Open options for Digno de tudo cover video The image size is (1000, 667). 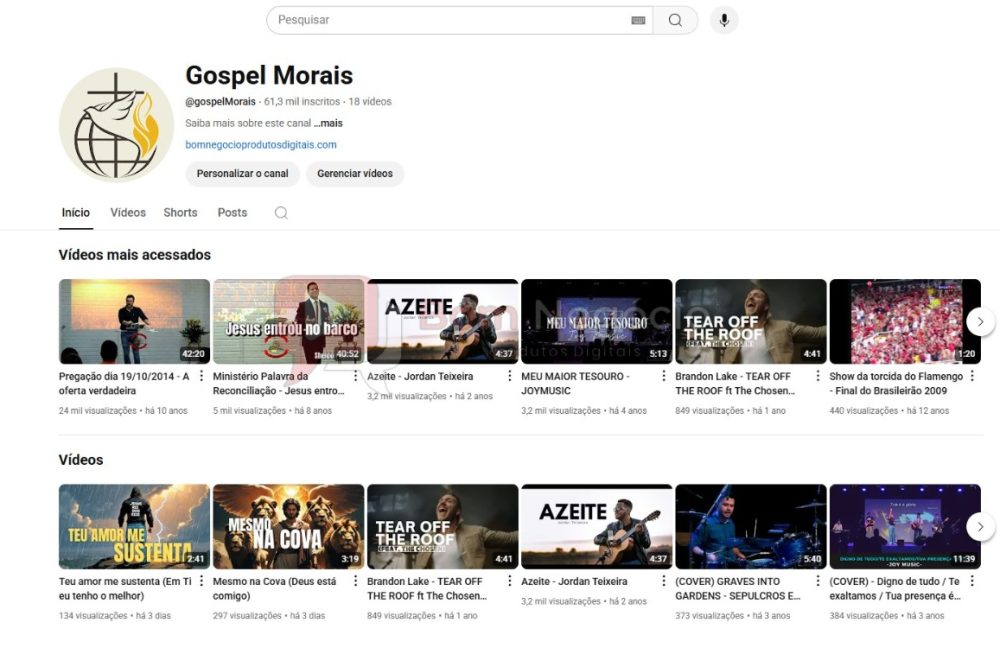coord(973,581)
